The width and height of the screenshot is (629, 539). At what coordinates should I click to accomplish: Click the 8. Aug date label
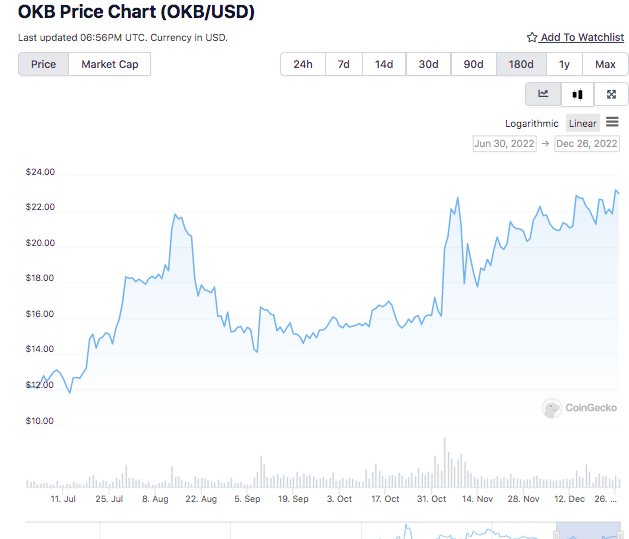click(x=155, y=499)
